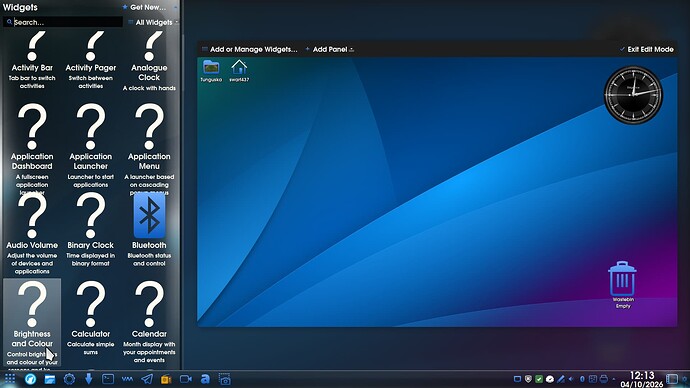The image size is (690, 388).
Task: Choose the Application Launcher widget
Action: coord(91,145)
